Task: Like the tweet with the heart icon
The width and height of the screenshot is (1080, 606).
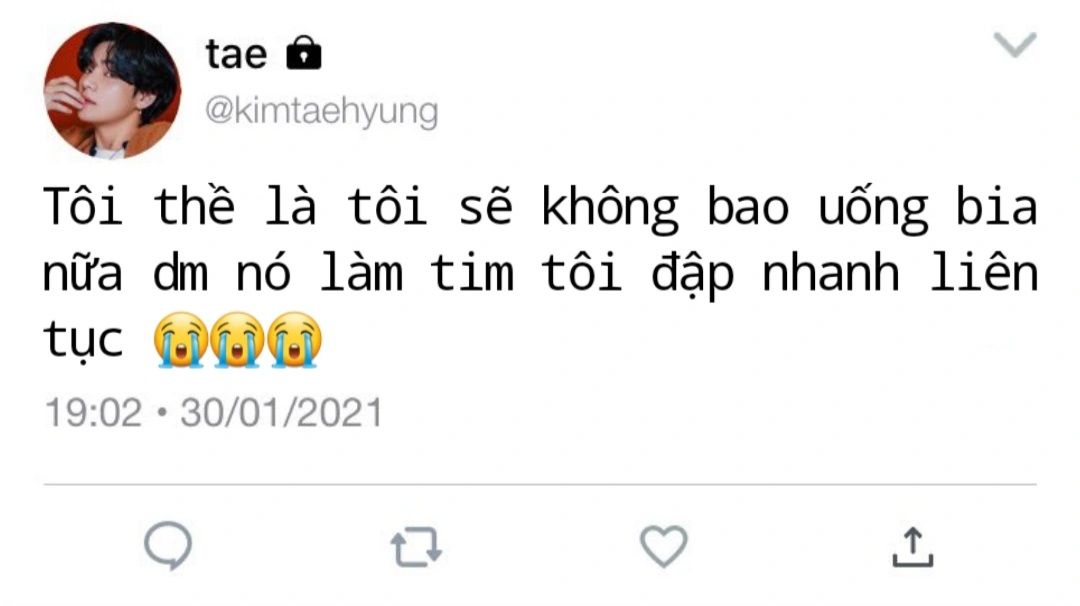Action: [664, 546]
